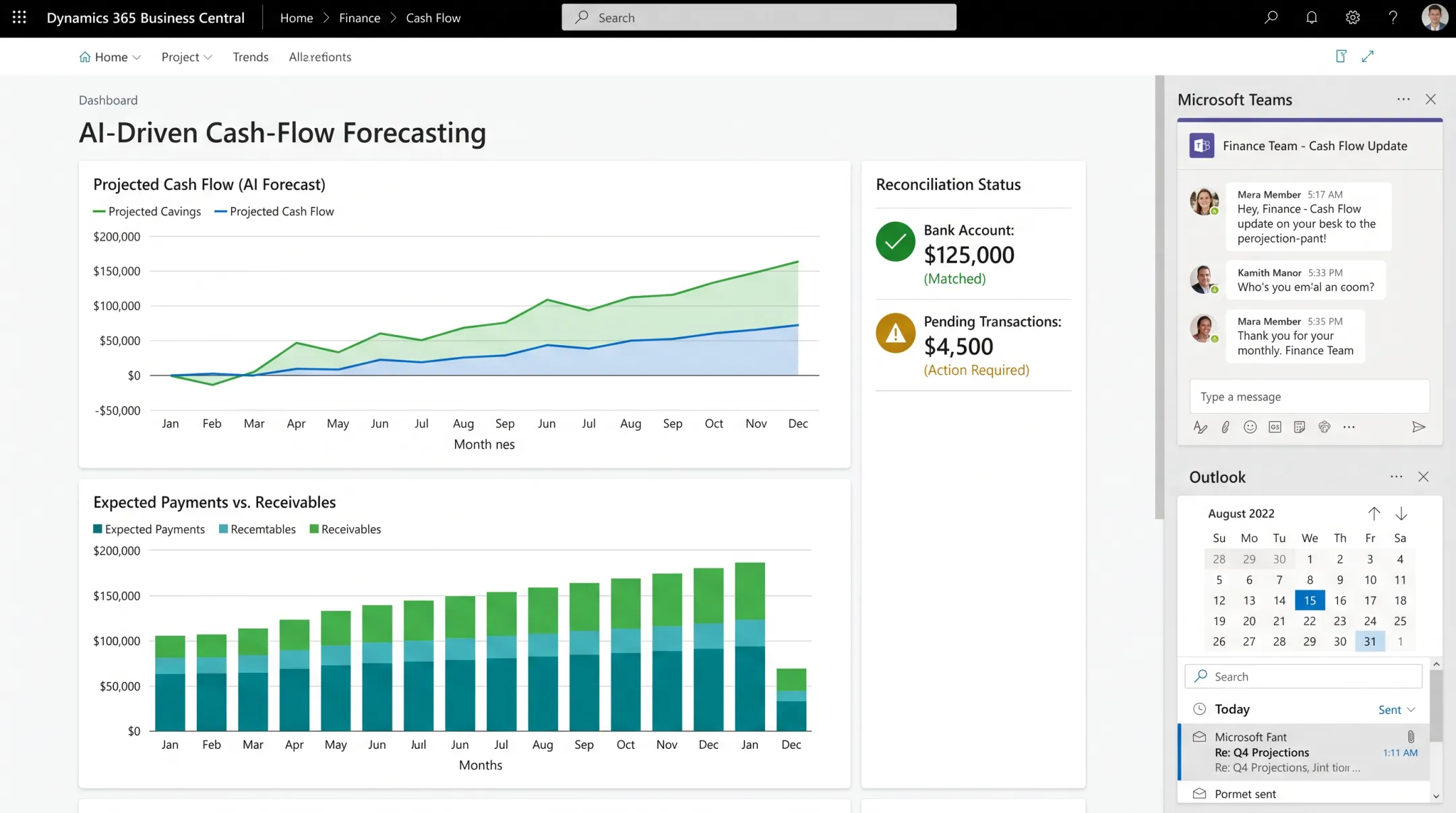Open emoji picker in Teams
Screen dimensions: 1456x813
point(1250,427)
